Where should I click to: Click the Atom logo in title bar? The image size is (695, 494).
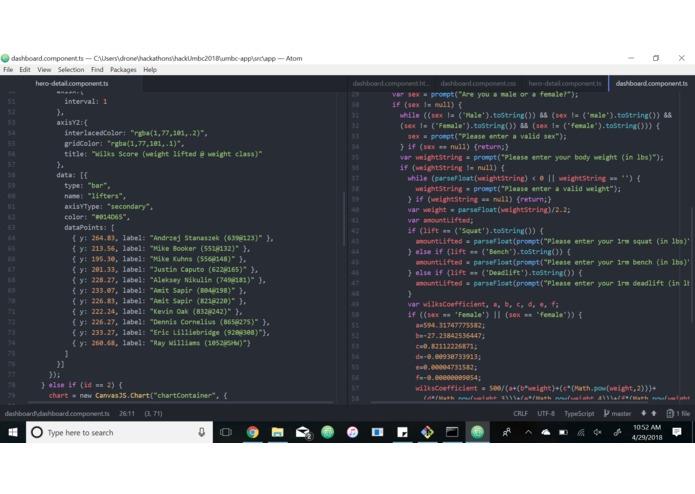[5, 58]
